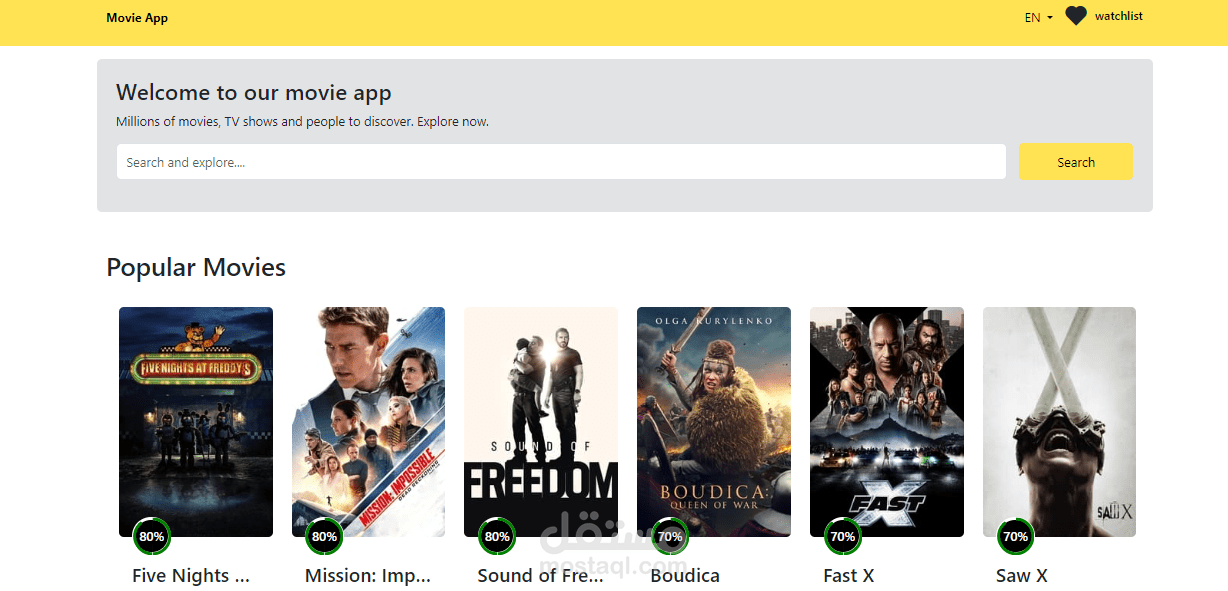This screenshot has height=591, width=1228.
Task: Click the 70% rating badge on Fast X
Action: [x=843, y=537]
